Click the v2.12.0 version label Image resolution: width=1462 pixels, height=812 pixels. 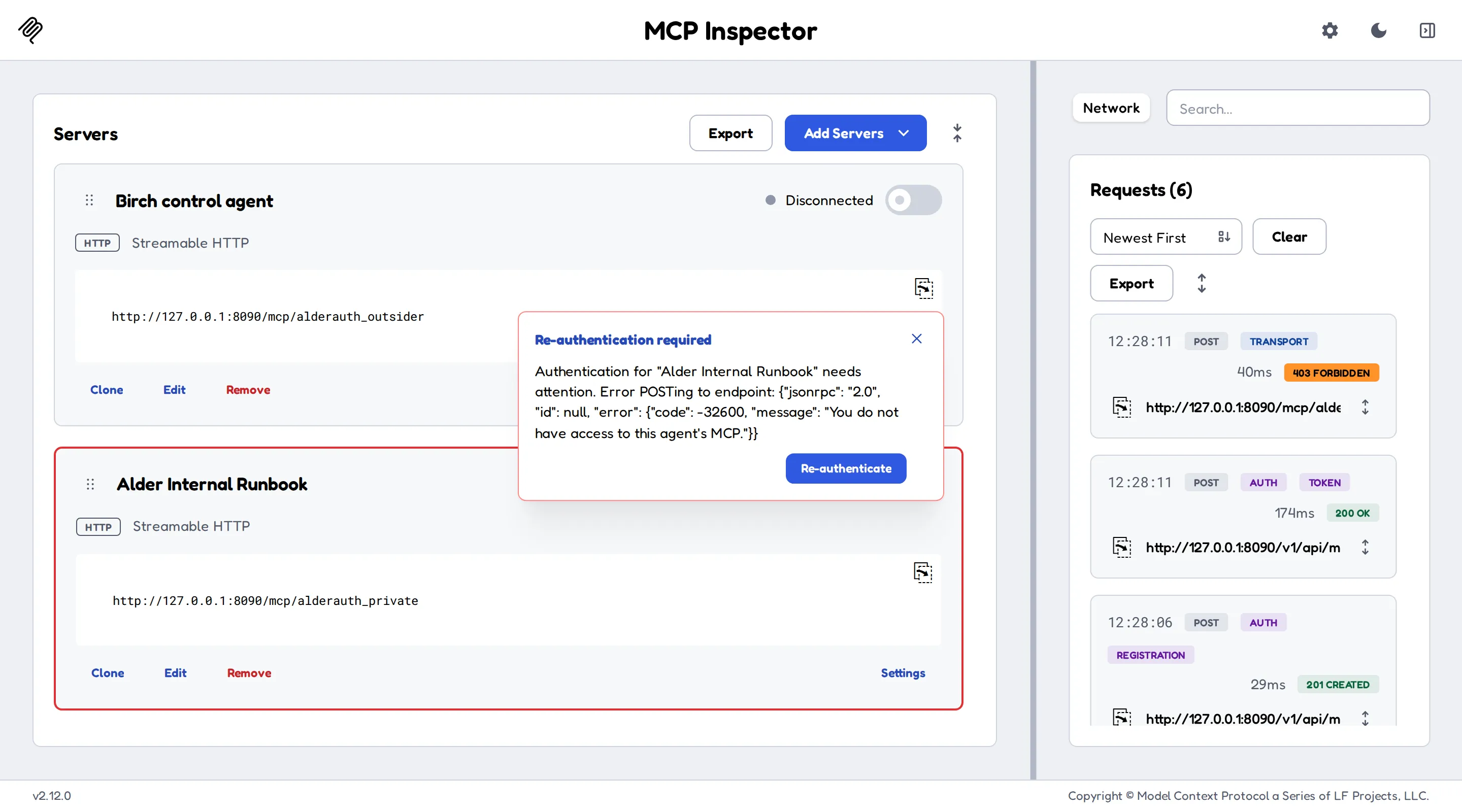tap(52, 796)
